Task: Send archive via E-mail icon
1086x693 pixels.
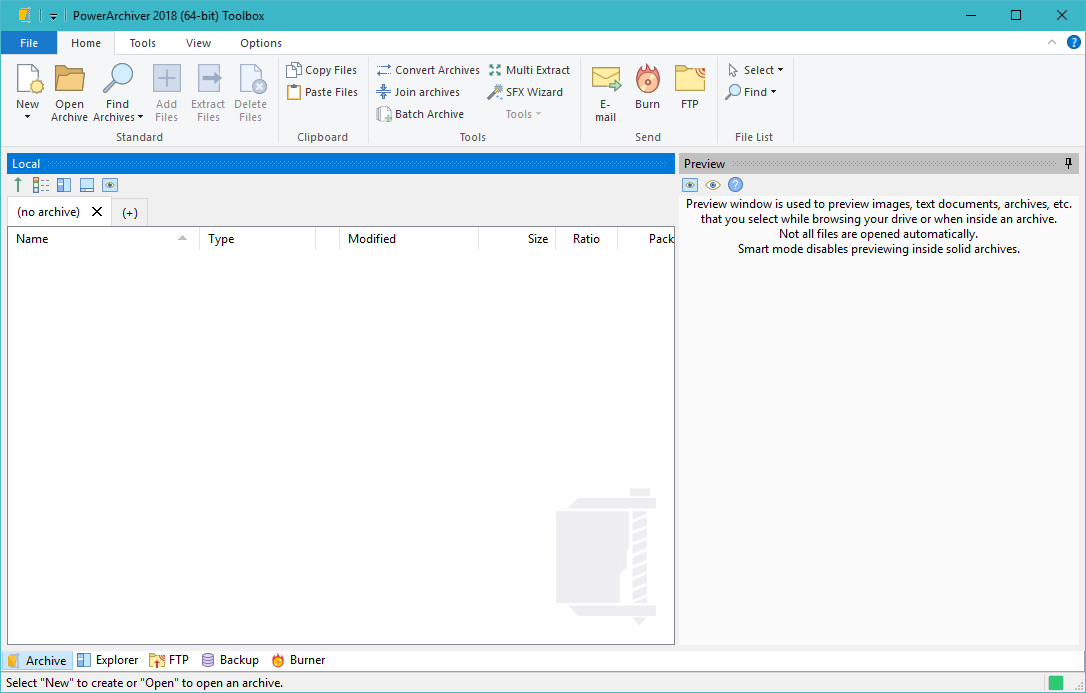Action: click(x=605, y=78)
